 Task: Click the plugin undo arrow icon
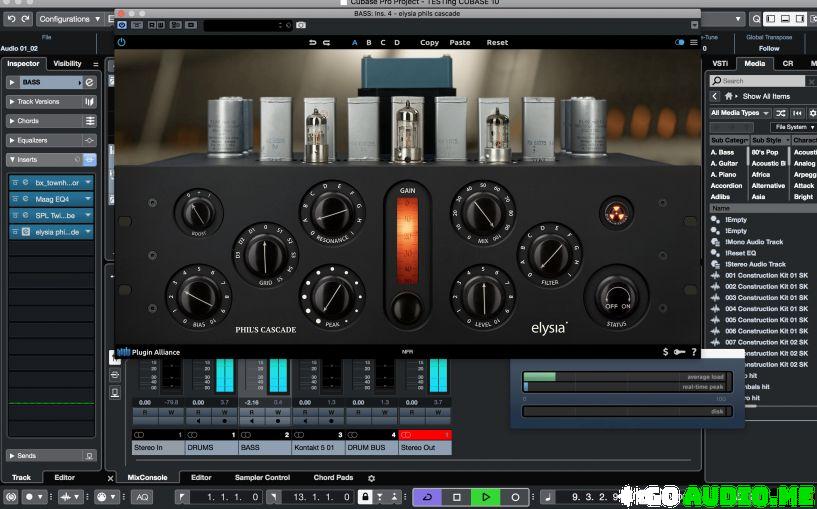(x=313, y=43)
